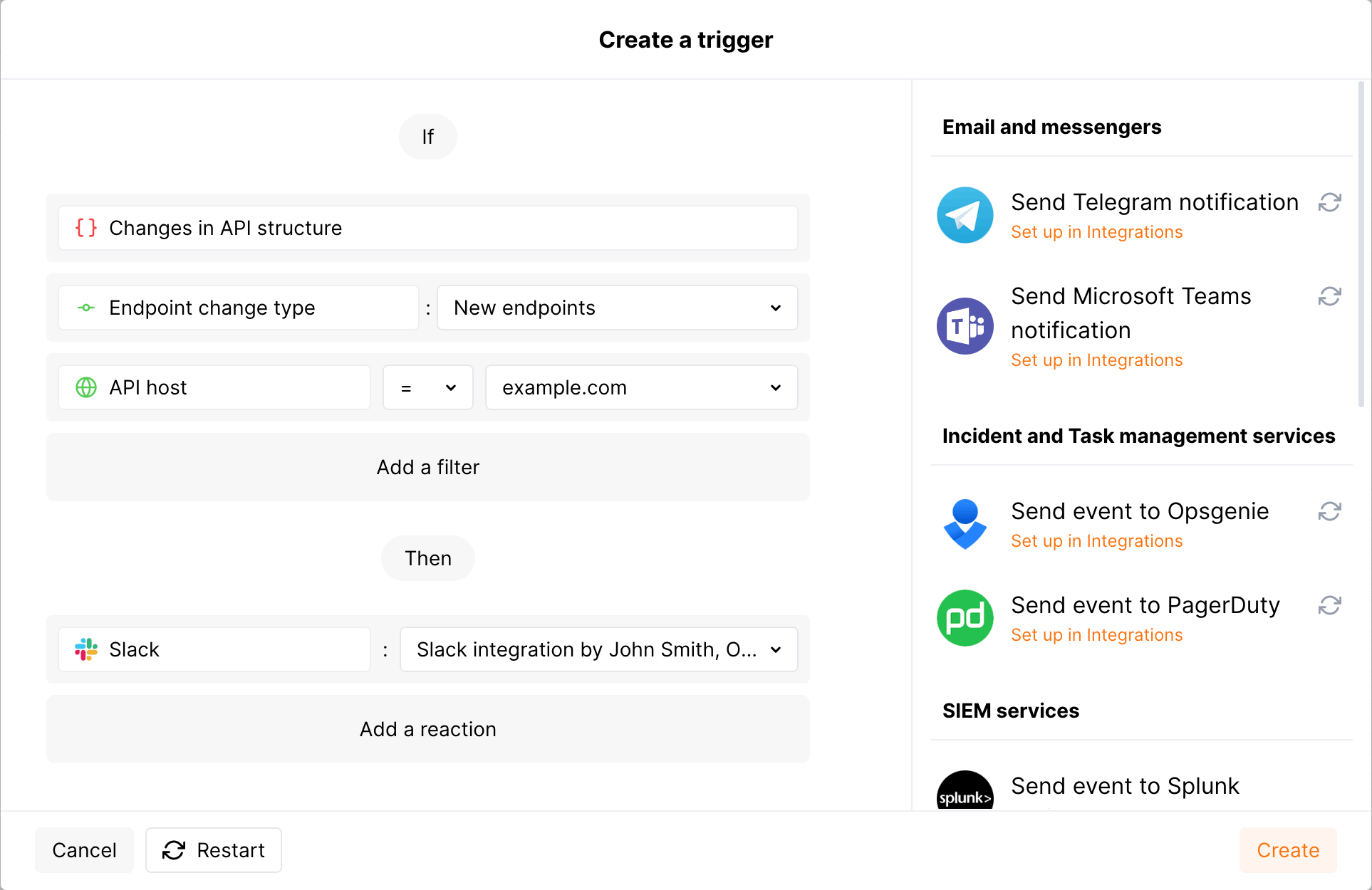1372x890 pixels.
Task: Click the Opsgenie icon
Action: point(965,525)
